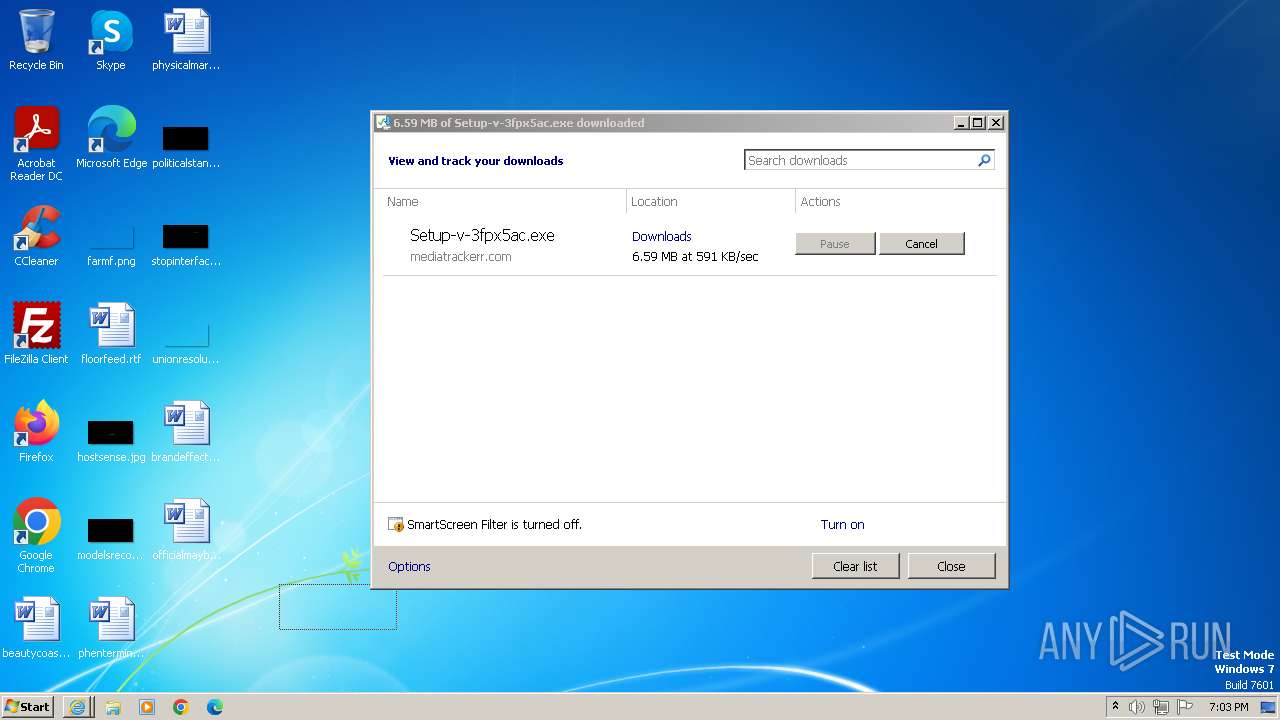Select the floorfeed.rtf document icon
Viewport: 1280px width, 720px height.
111,333
